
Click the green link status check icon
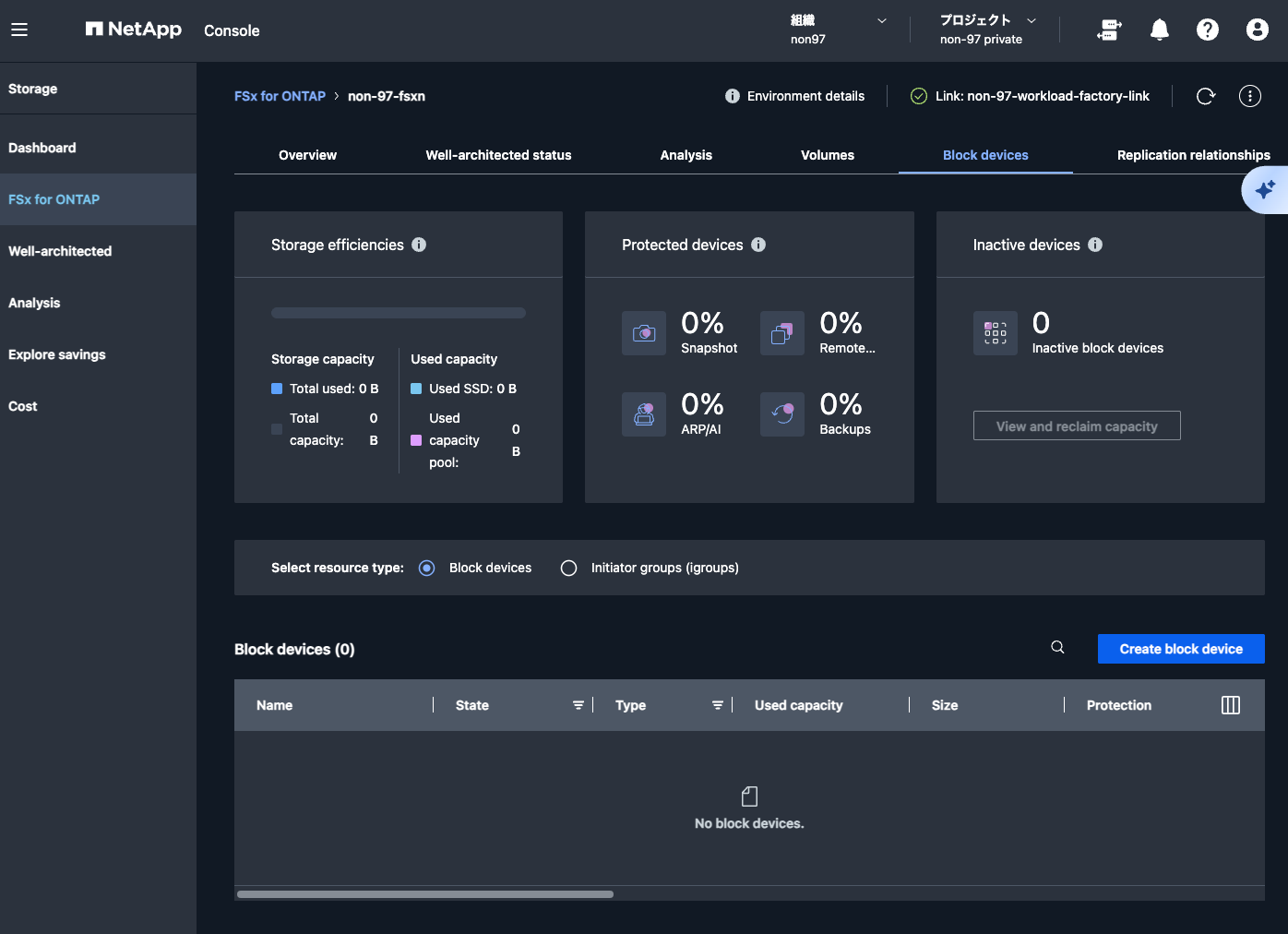[919, 96]
